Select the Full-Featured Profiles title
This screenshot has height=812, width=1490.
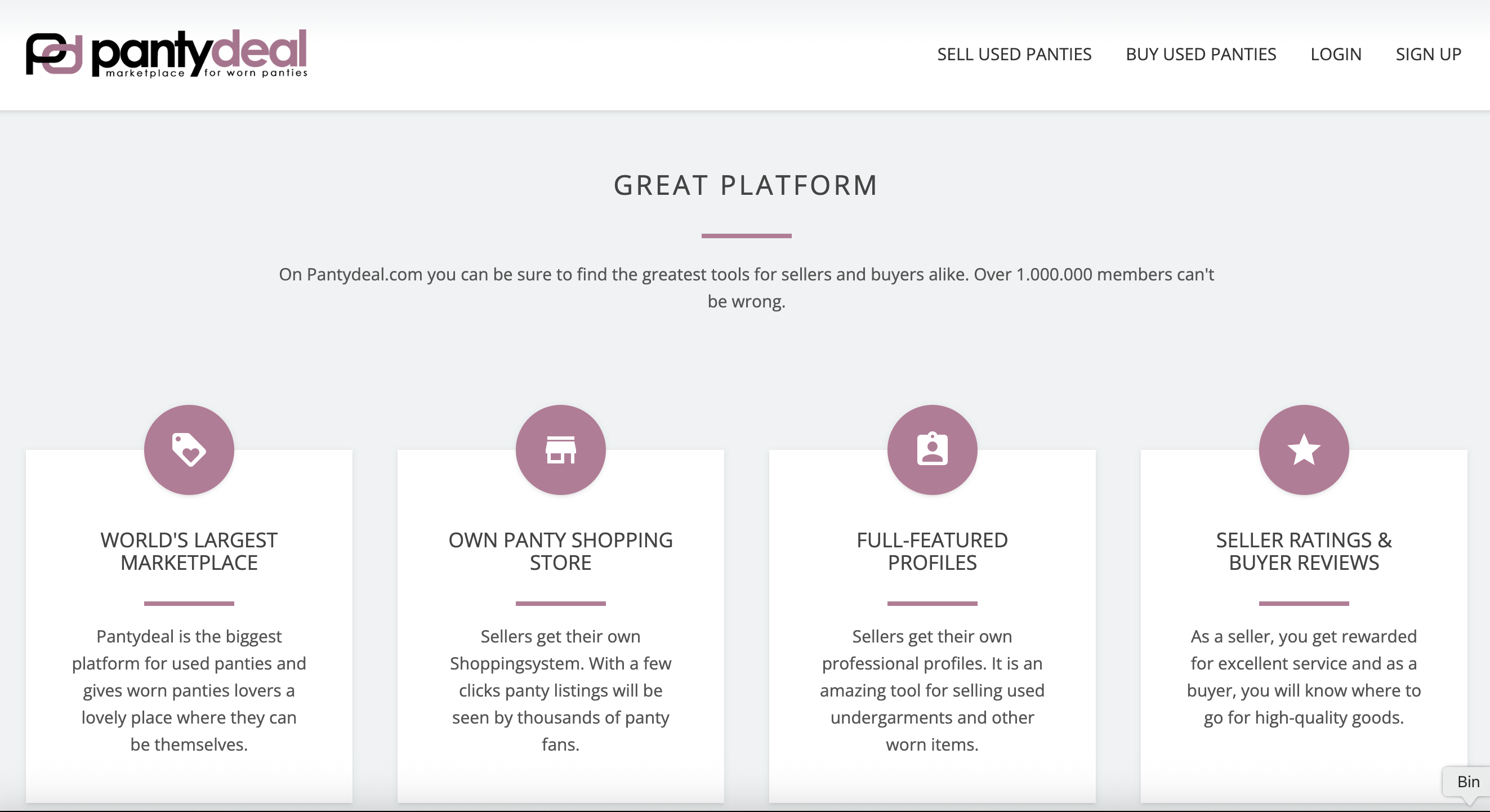pyautogui.click(x=933, y=551)
